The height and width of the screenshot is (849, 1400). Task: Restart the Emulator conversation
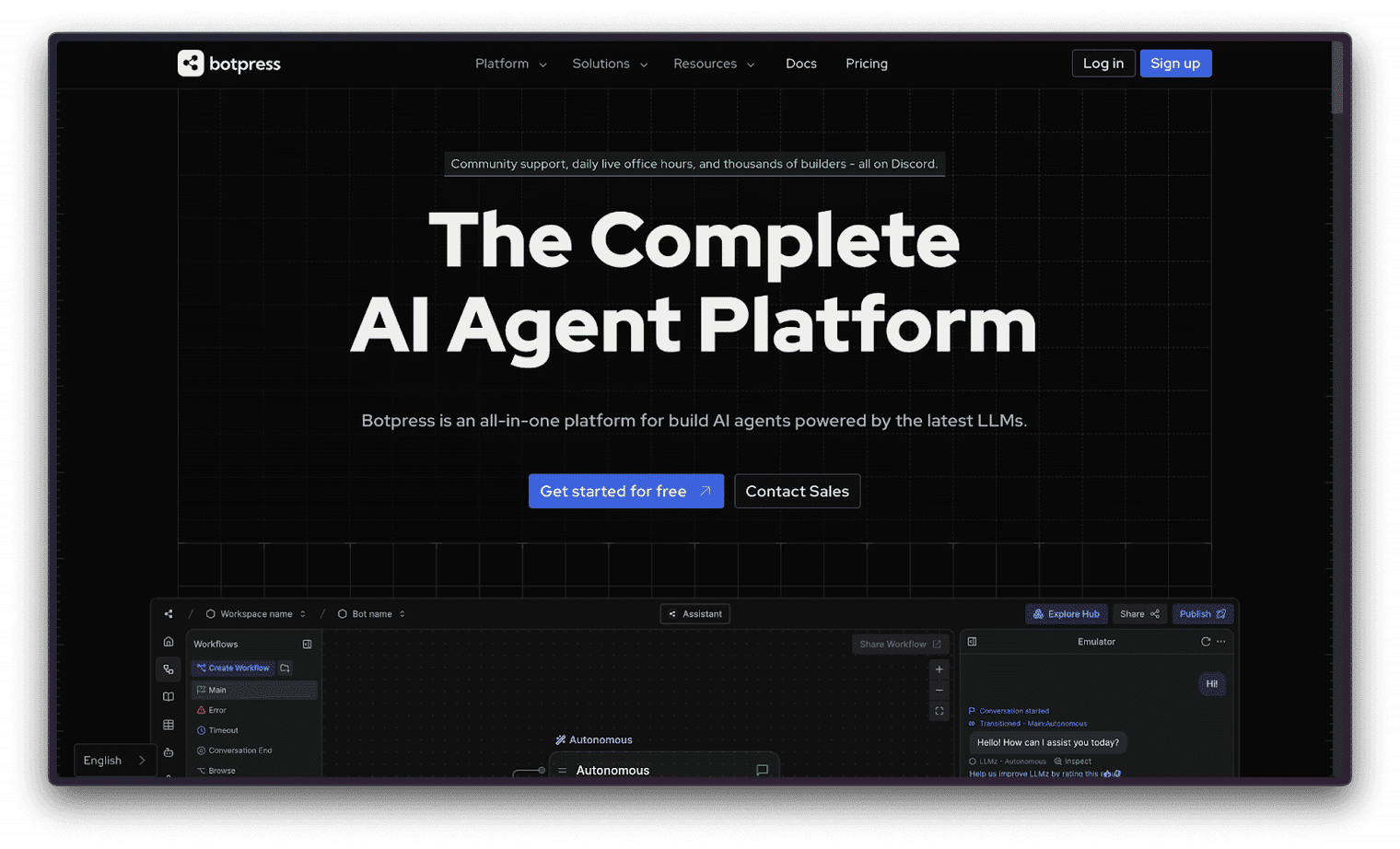(1205, 642)
